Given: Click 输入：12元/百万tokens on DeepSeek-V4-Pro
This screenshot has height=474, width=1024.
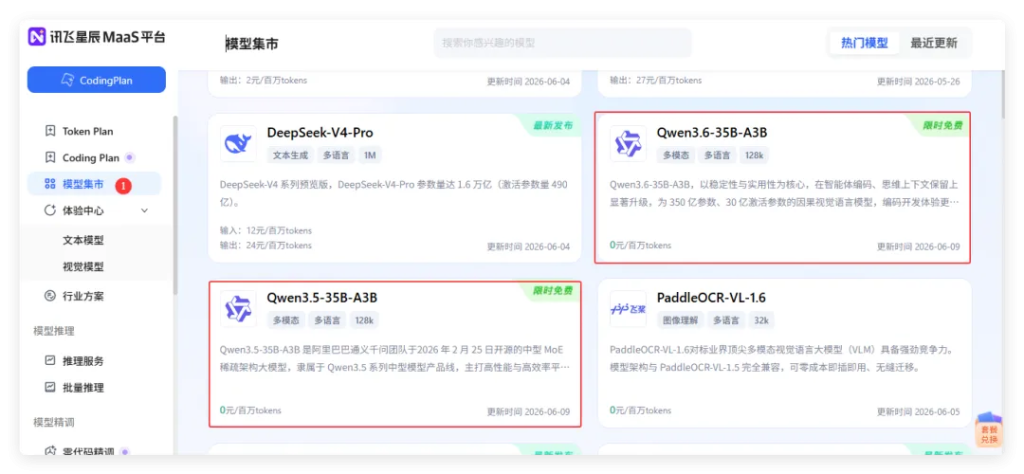Looking at the screenshot, I should 266,230.
